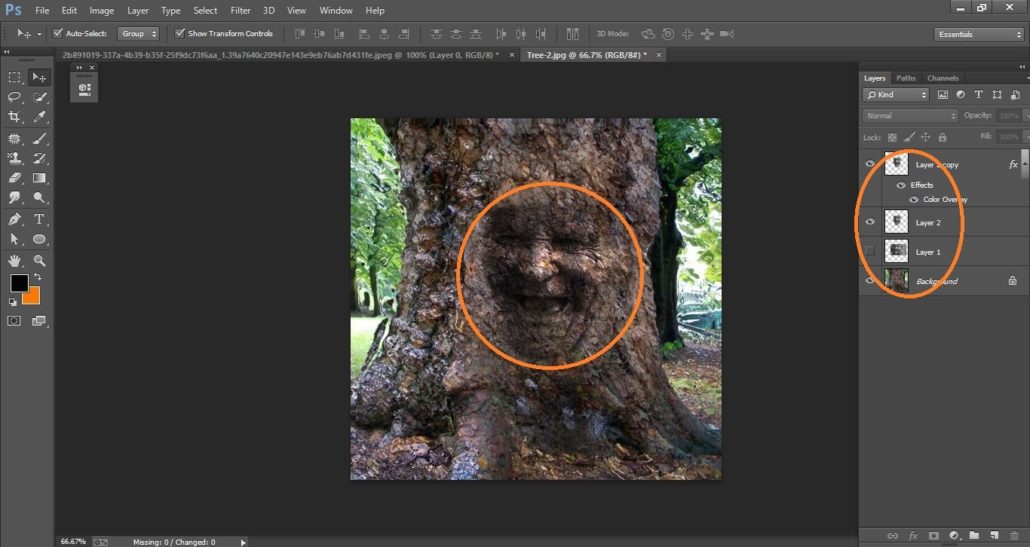Select the Brush tool
1030x547 pixels.
[39, 139]
